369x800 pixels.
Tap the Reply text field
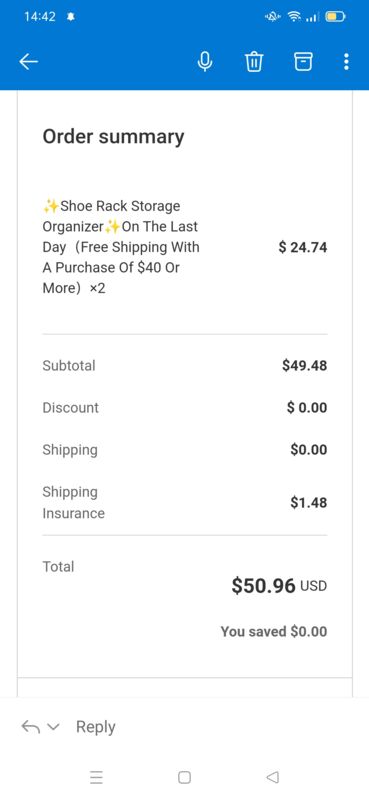95,727
